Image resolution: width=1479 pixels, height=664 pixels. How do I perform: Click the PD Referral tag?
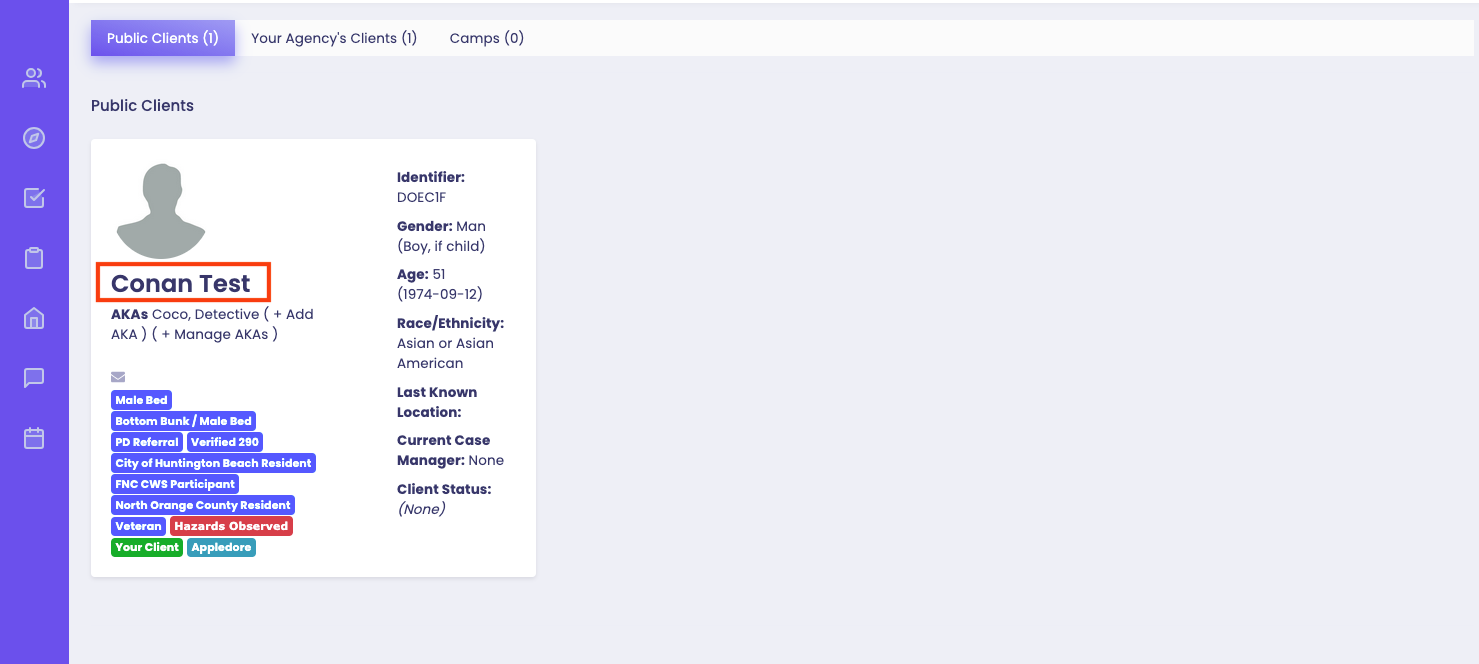(147, 442)
